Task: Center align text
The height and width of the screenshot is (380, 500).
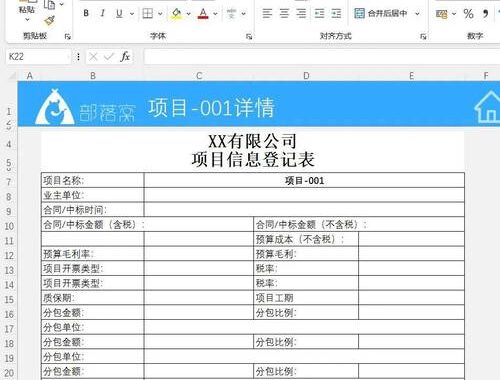Action: tap(284, 13)
